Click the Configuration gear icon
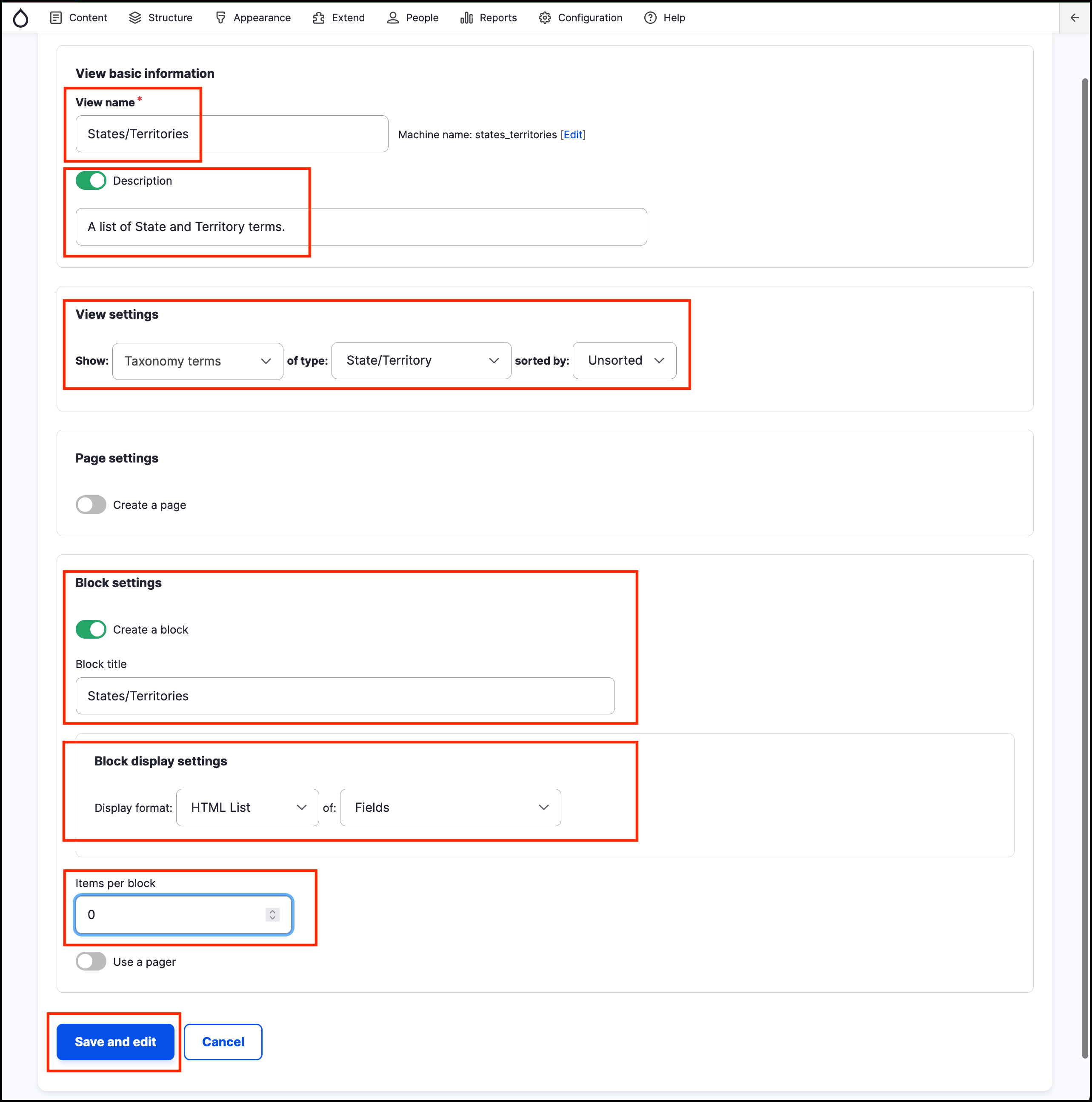 coord(544,18)
